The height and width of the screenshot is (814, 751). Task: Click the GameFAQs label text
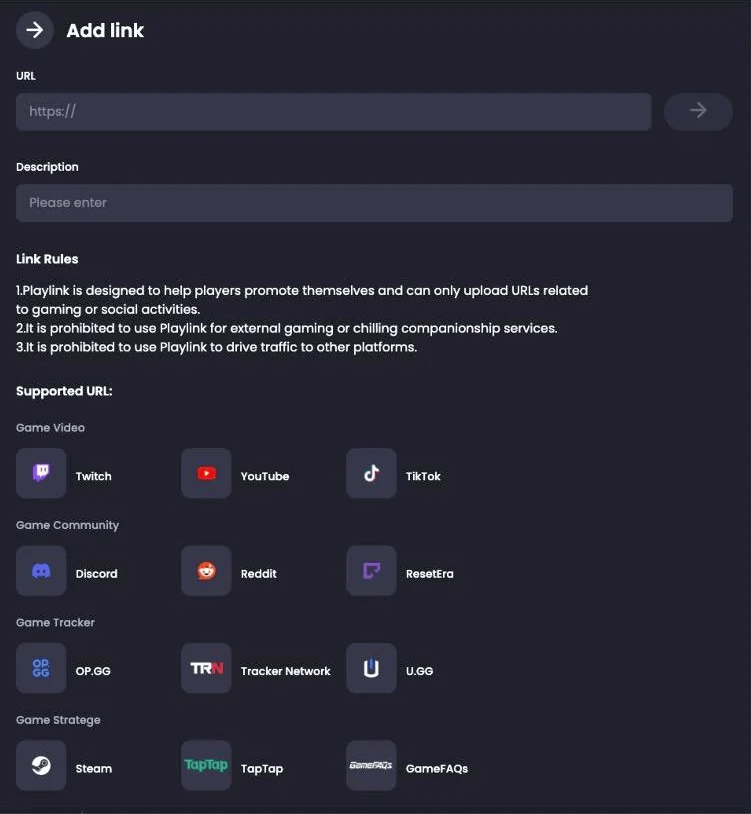pyautogui.click(x=437, y=768)
